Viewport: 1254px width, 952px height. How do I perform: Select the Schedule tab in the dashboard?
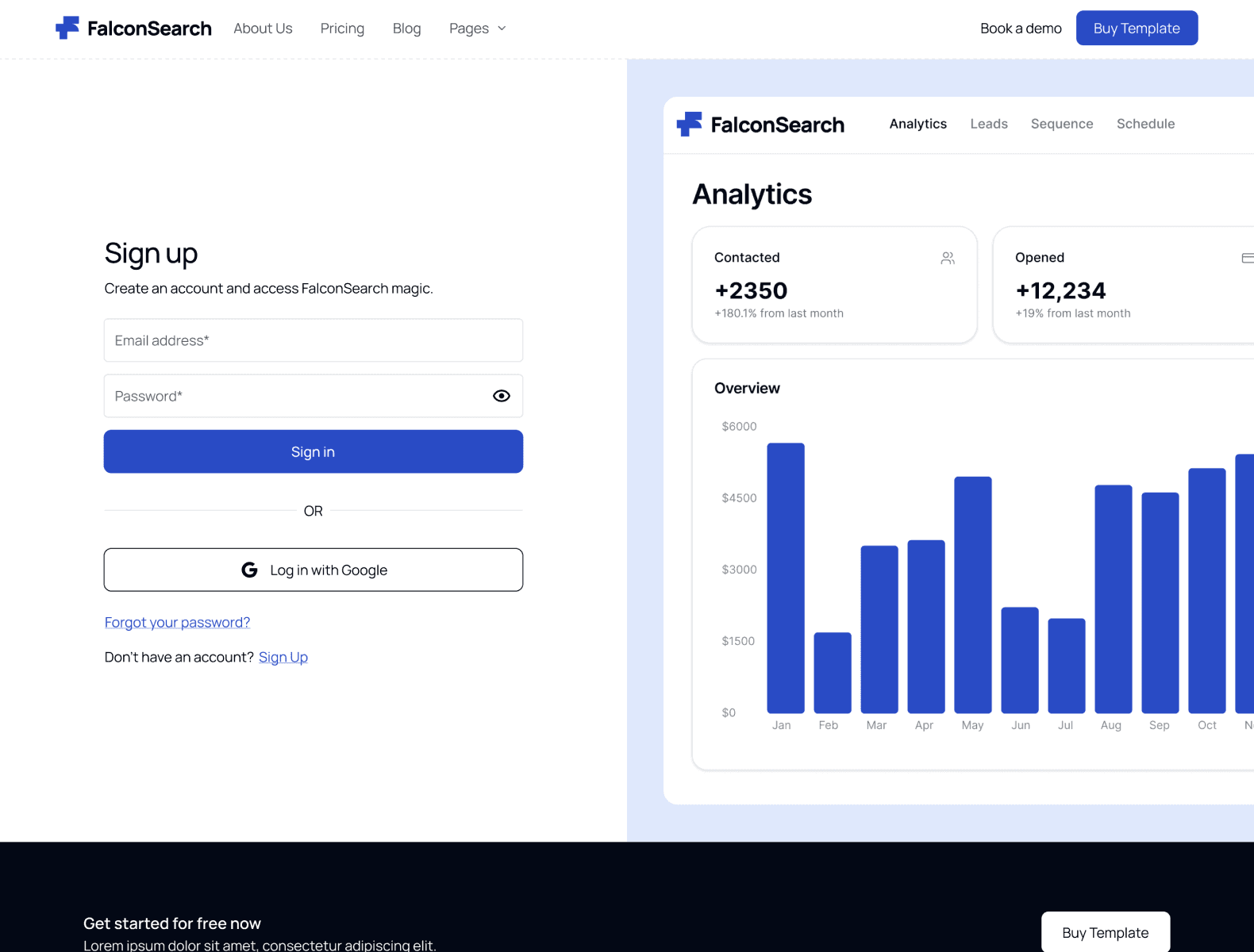[1145, 124]
